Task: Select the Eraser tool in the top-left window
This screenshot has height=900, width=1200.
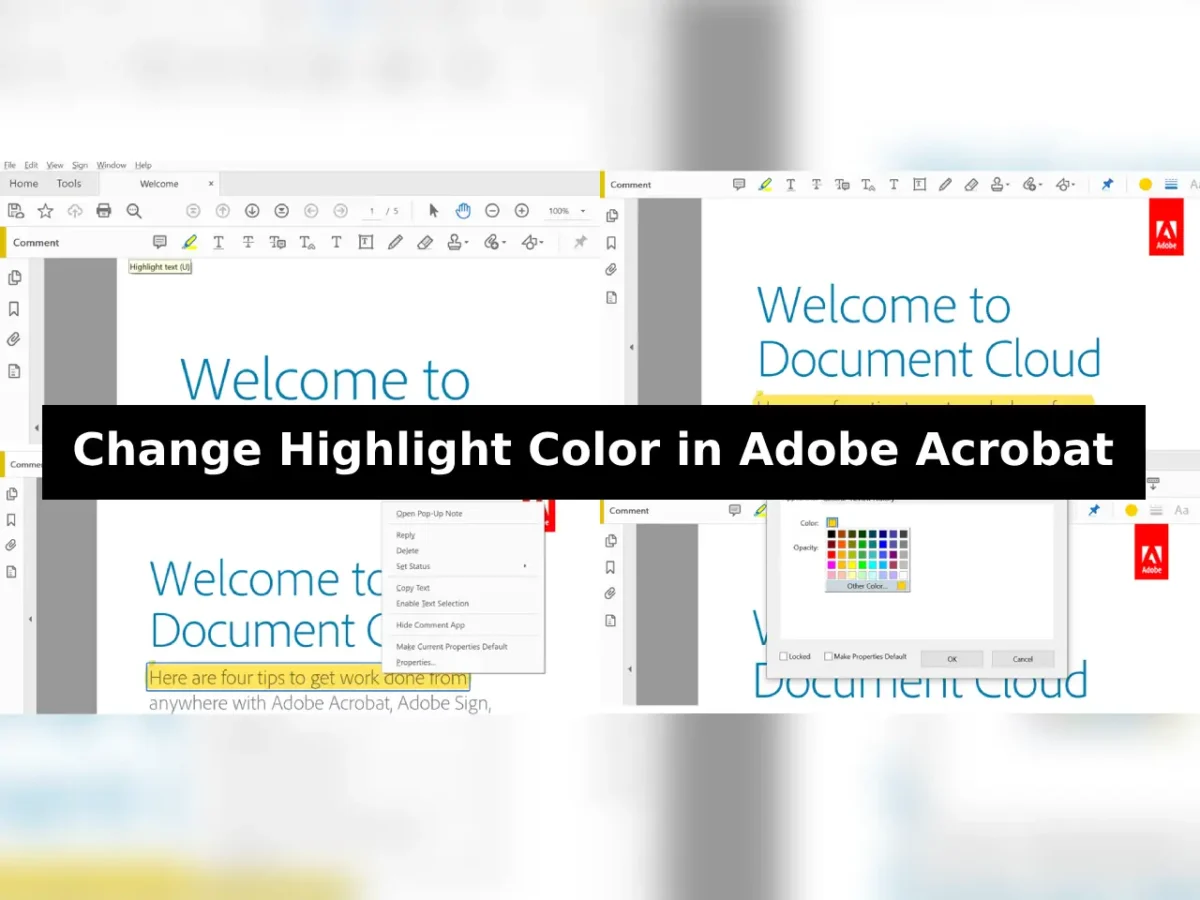Action: click(425, 242)
